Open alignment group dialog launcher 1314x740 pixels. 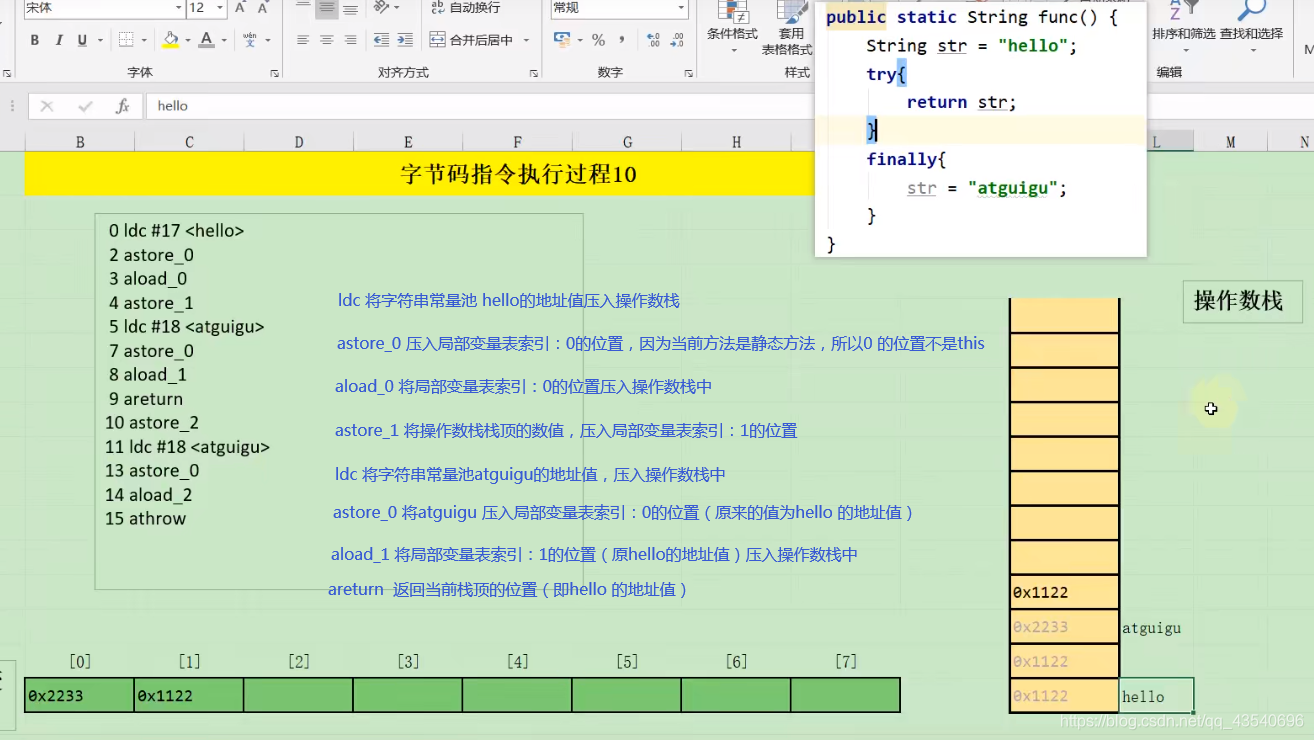[x=533, y=74]
